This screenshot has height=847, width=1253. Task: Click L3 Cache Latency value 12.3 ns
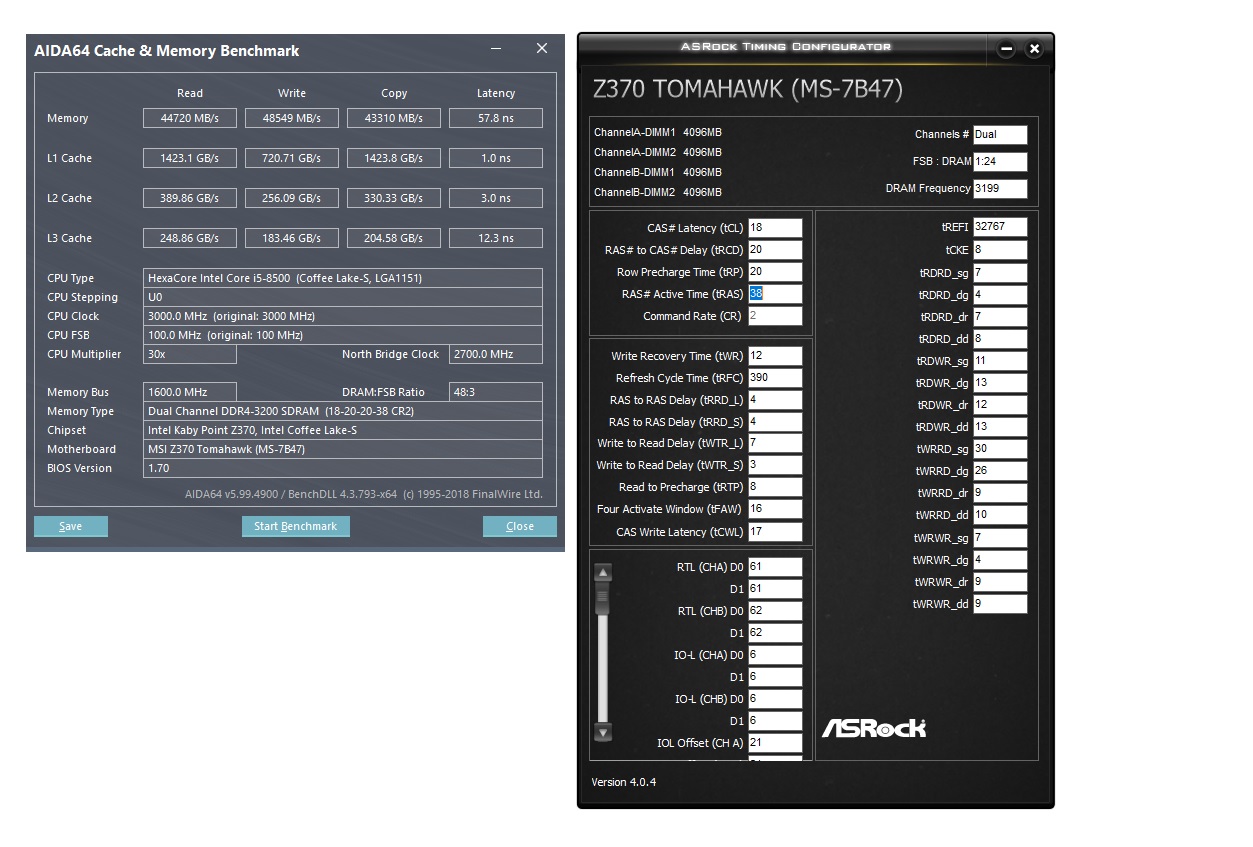(496, 238)
